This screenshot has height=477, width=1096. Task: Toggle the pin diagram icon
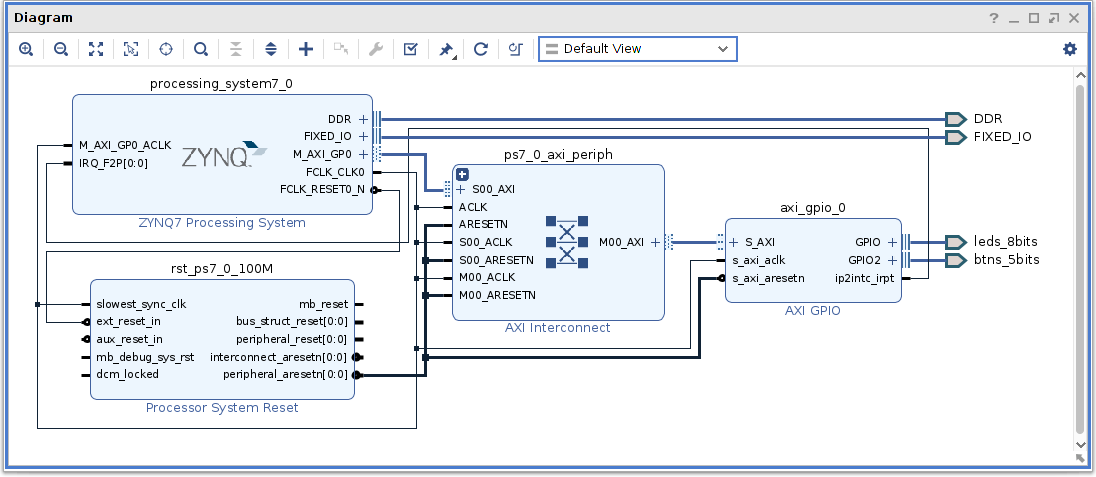pos(446,49)
